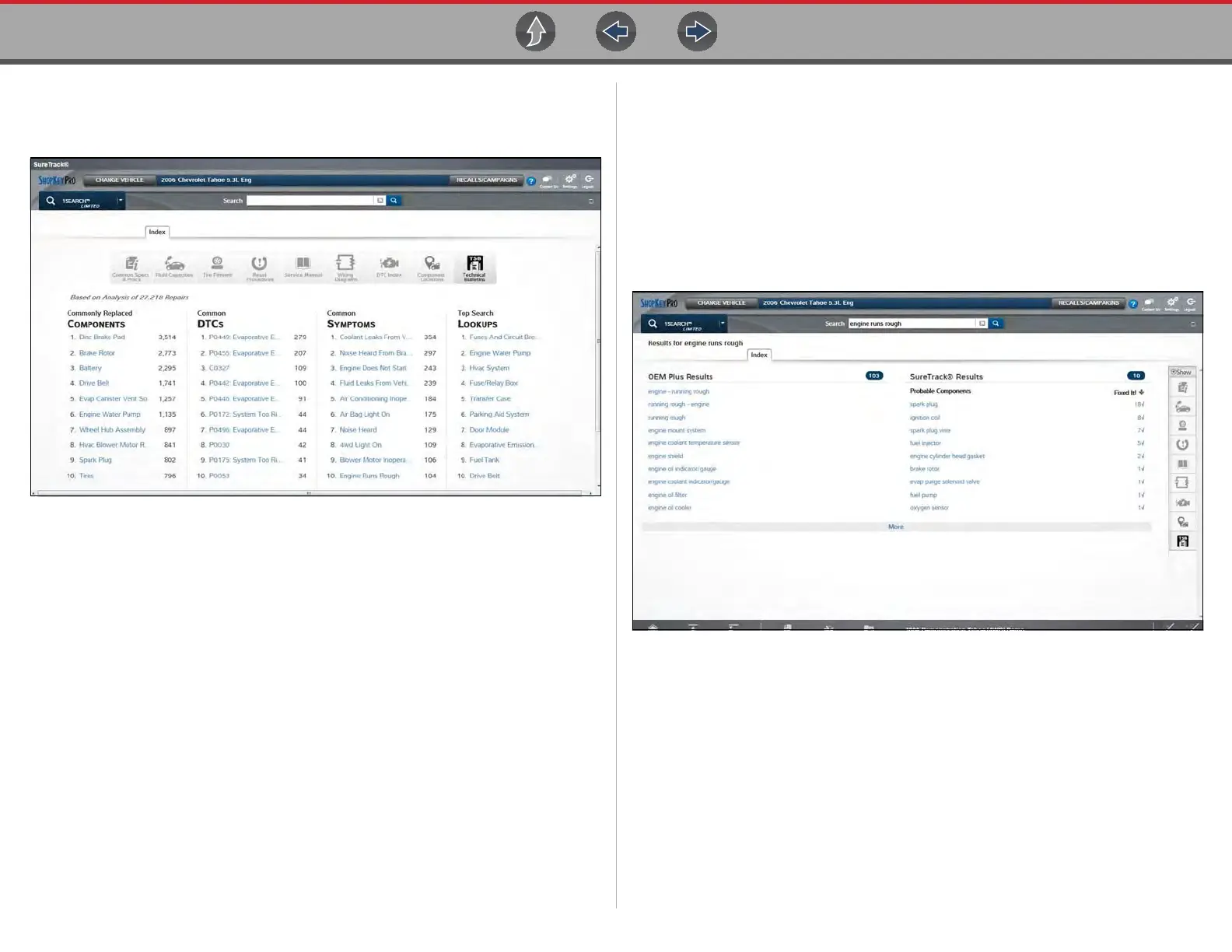Open Wiring Diagrams icon in SureTrack home
1232x952 pixels.
coord(345,268)
